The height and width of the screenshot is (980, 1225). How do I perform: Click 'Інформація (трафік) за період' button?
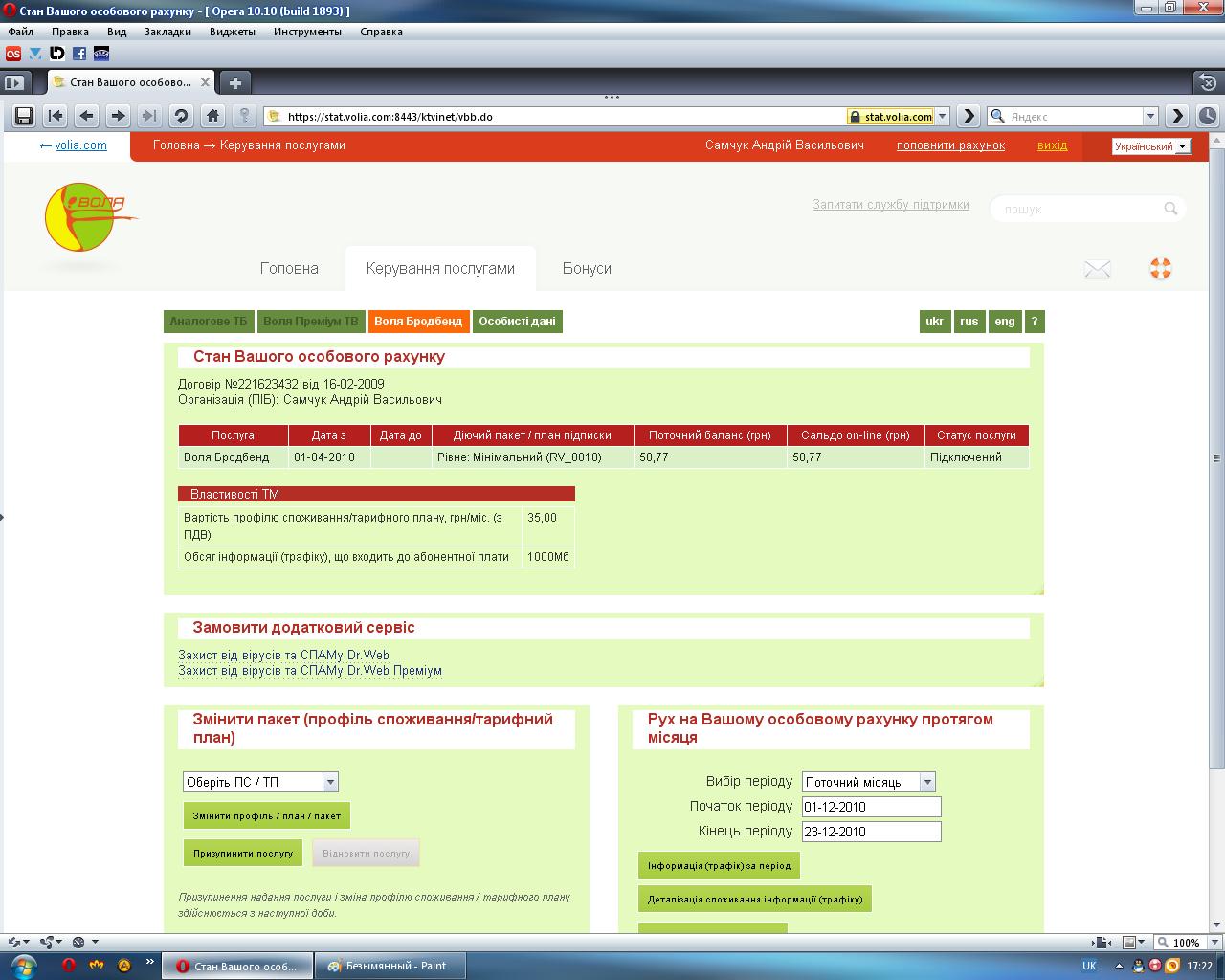point(719,866)
